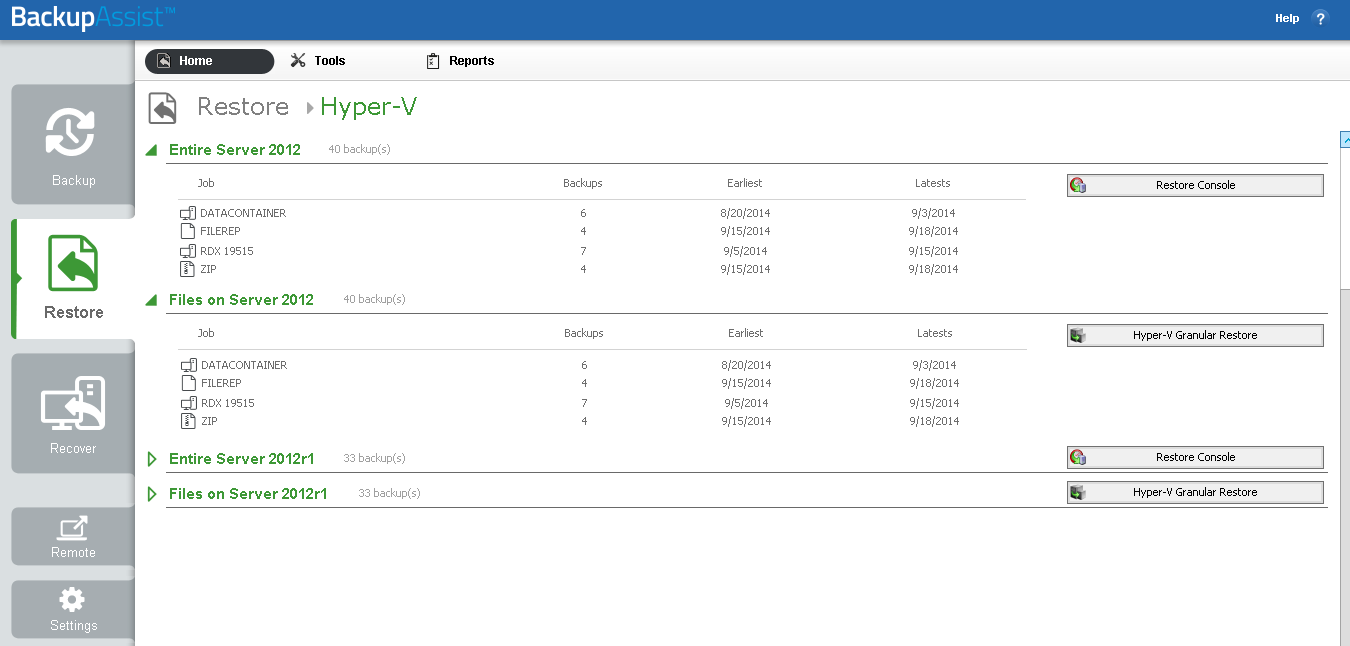1350x646 pixels.
Task: Collapse the Files on Server 2012 section
Action: tap(152, 300)
